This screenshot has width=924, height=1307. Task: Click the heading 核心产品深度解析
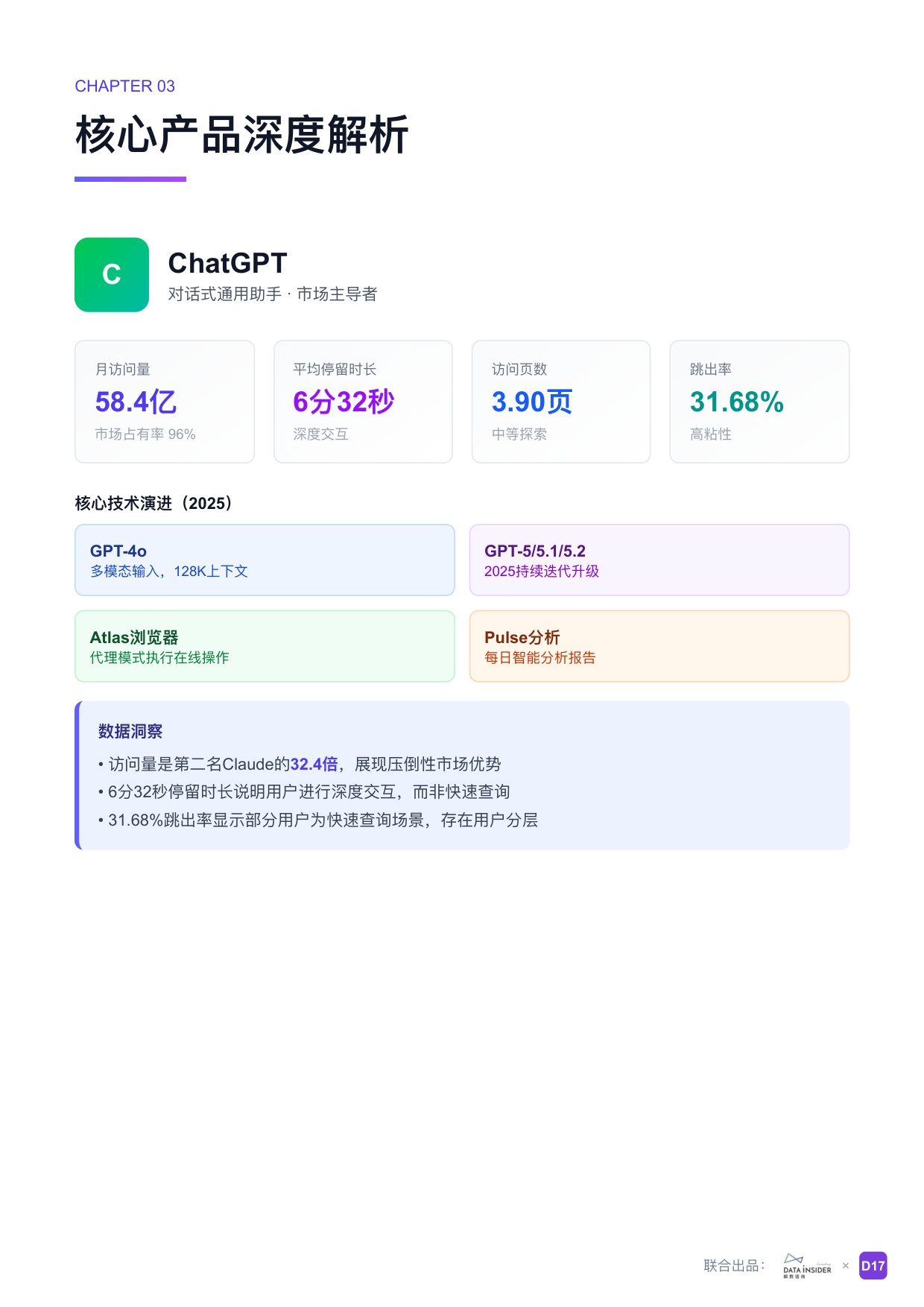tap(242, 135)
